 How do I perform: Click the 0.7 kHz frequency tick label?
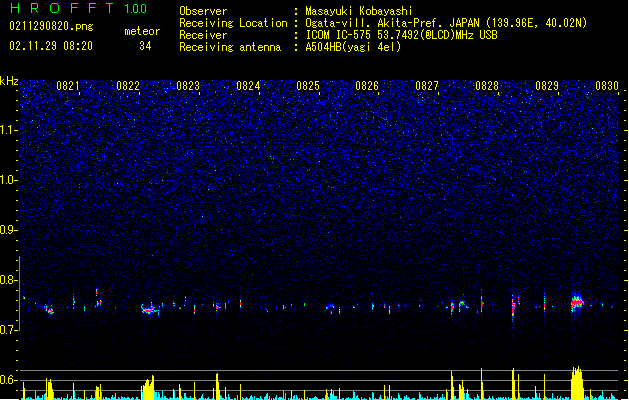tap(9, 330)
